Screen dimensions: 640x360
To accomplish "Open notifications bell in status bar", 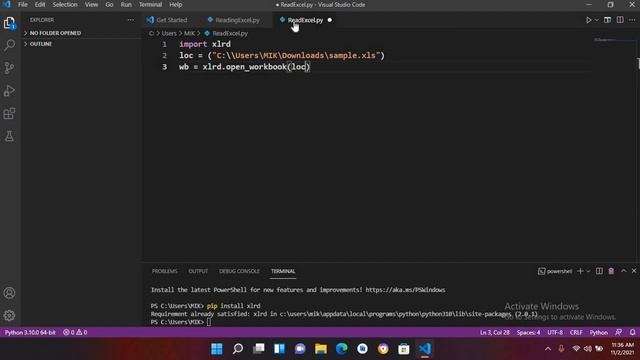I will tap(632, 332).
